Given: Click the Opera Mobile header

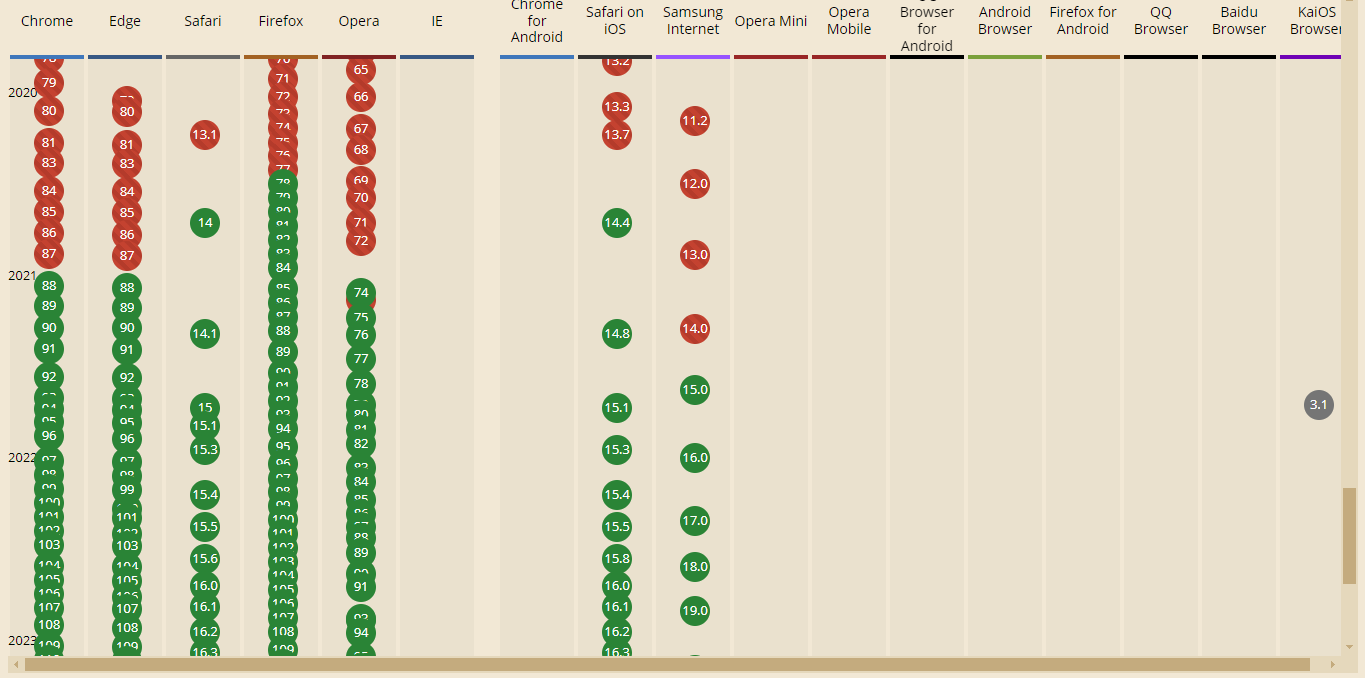Looking at the screenshot, I should pos(849,21).
